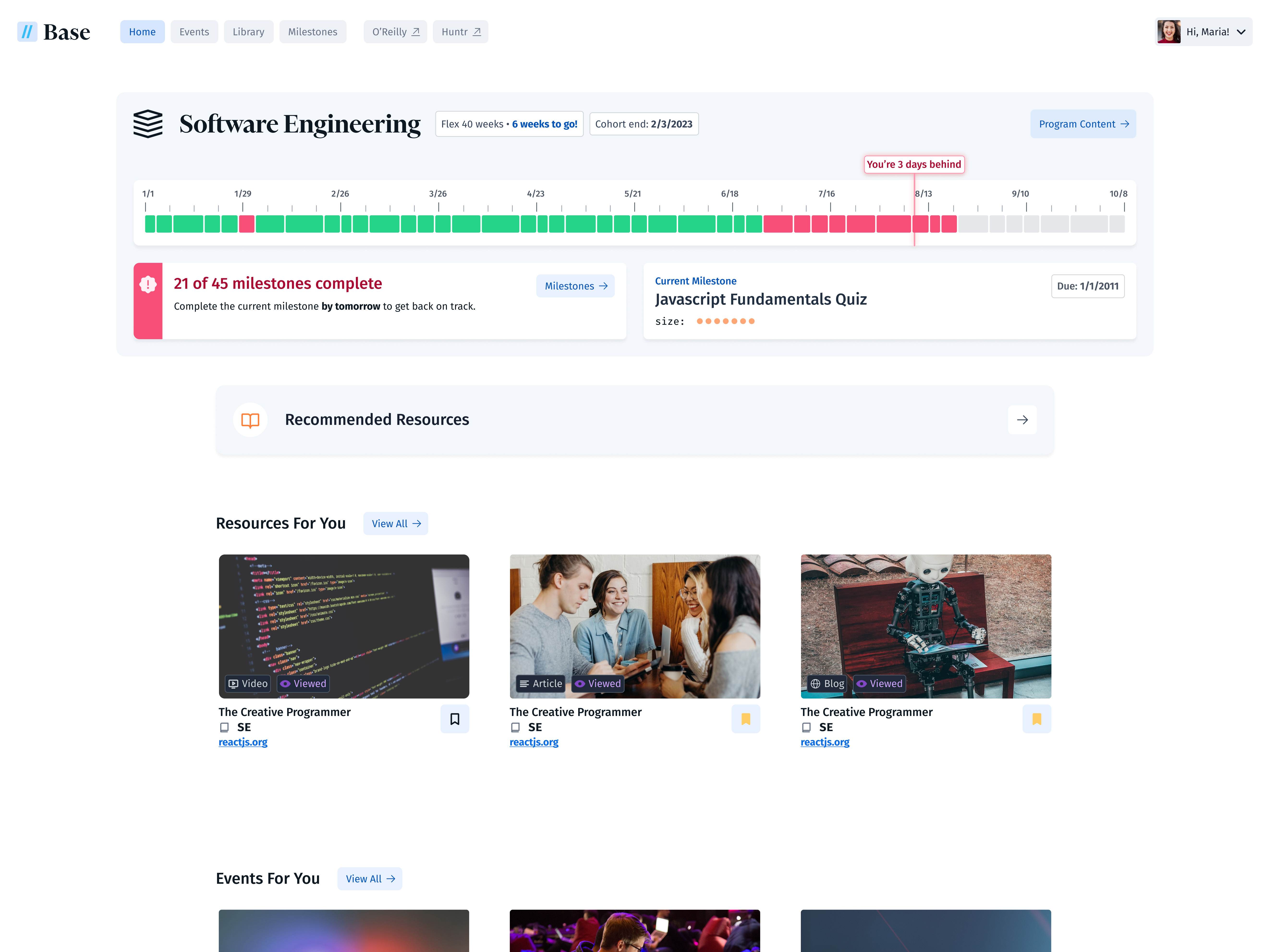The width and height of the screenshot is (1270, 952).
Task: Click the orange size dots indicator
Action: pyautogui.click(x=726, y=321)
